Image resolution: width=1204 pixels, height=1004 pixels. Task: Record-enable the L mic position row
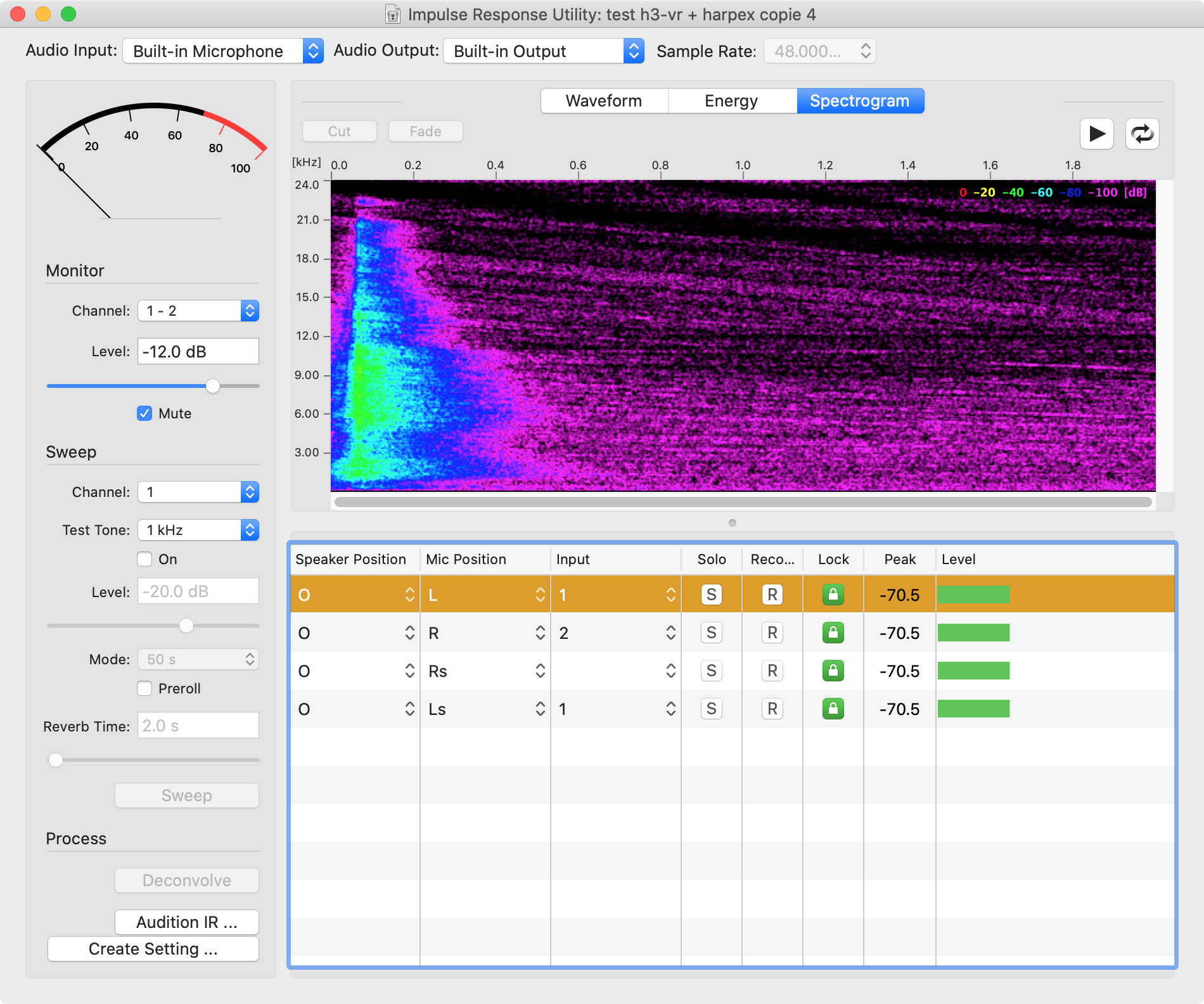pos(772,595)
